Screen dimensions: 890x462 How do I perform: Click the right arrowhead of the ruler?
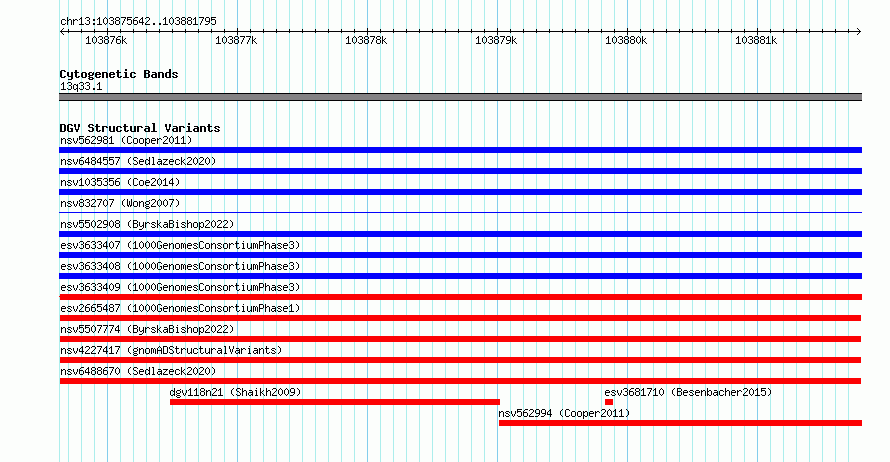[x=859, y=31]
